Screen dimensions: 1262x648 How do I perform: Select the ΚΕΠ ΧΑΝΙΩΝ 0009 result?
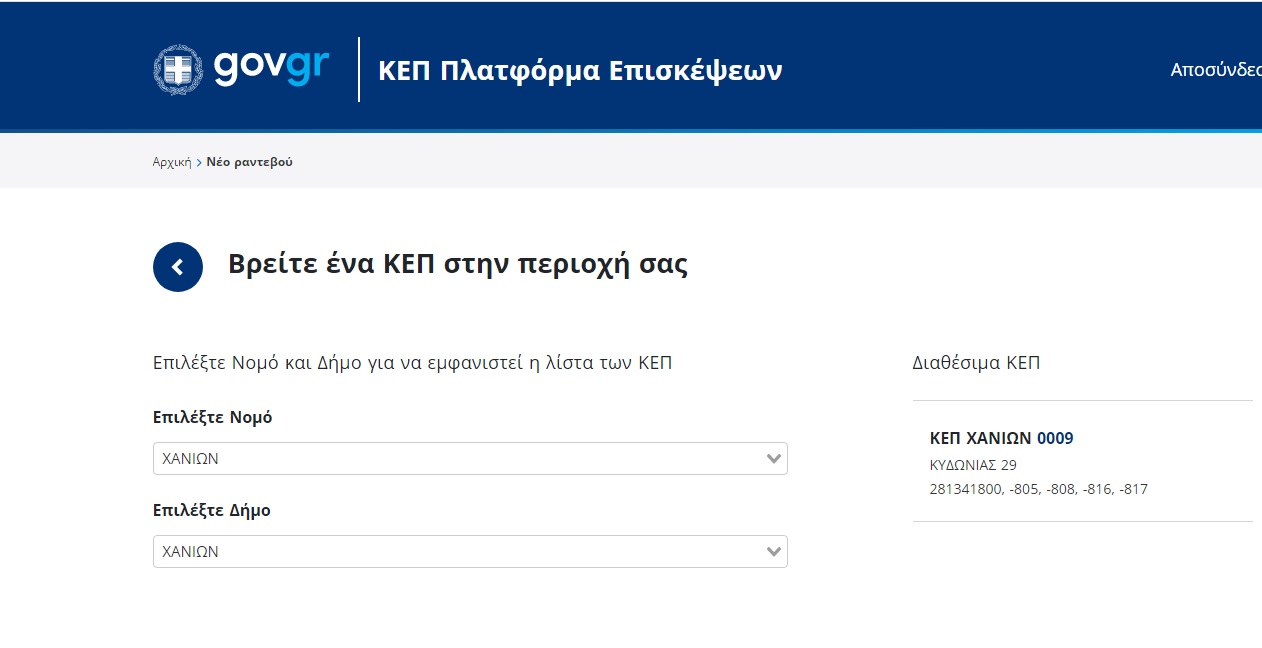click(1083, 462)
